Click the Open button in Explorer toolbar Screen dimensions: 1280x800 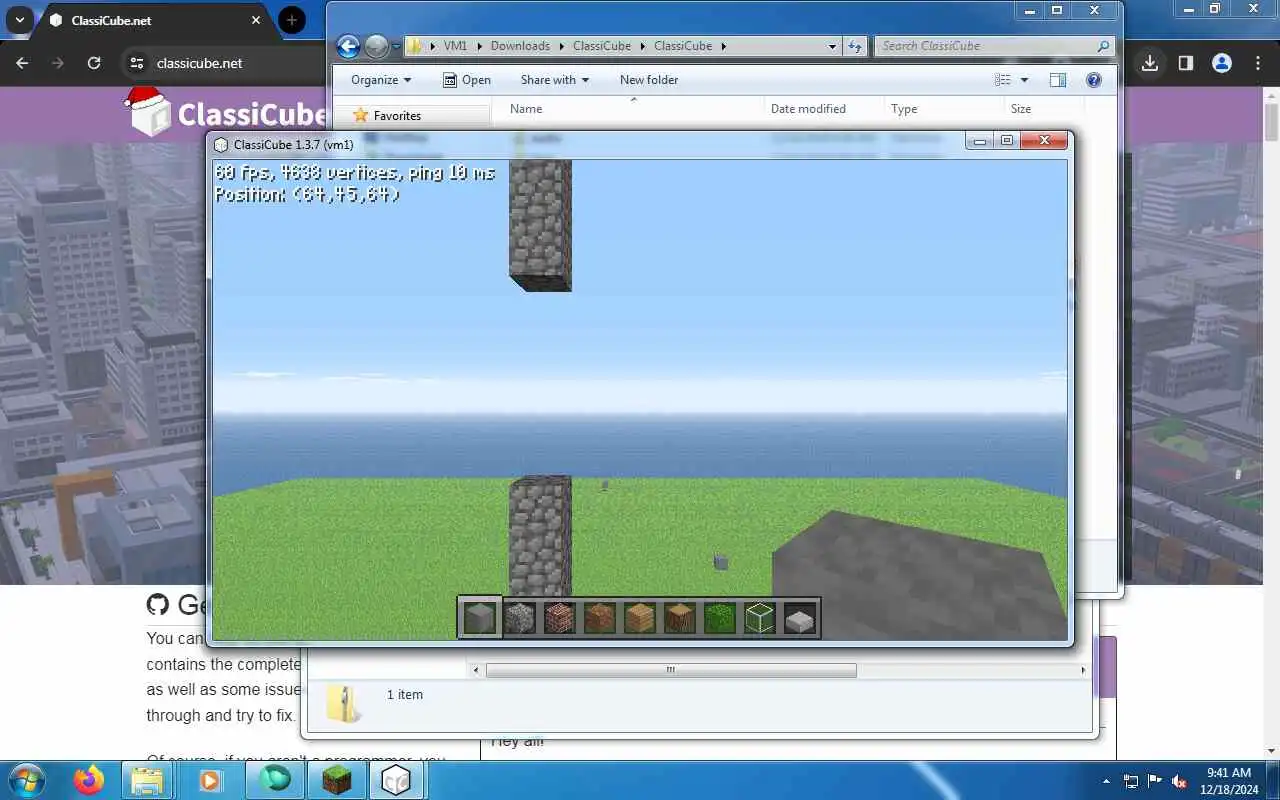pyautogui.click(x=466, y=80)
